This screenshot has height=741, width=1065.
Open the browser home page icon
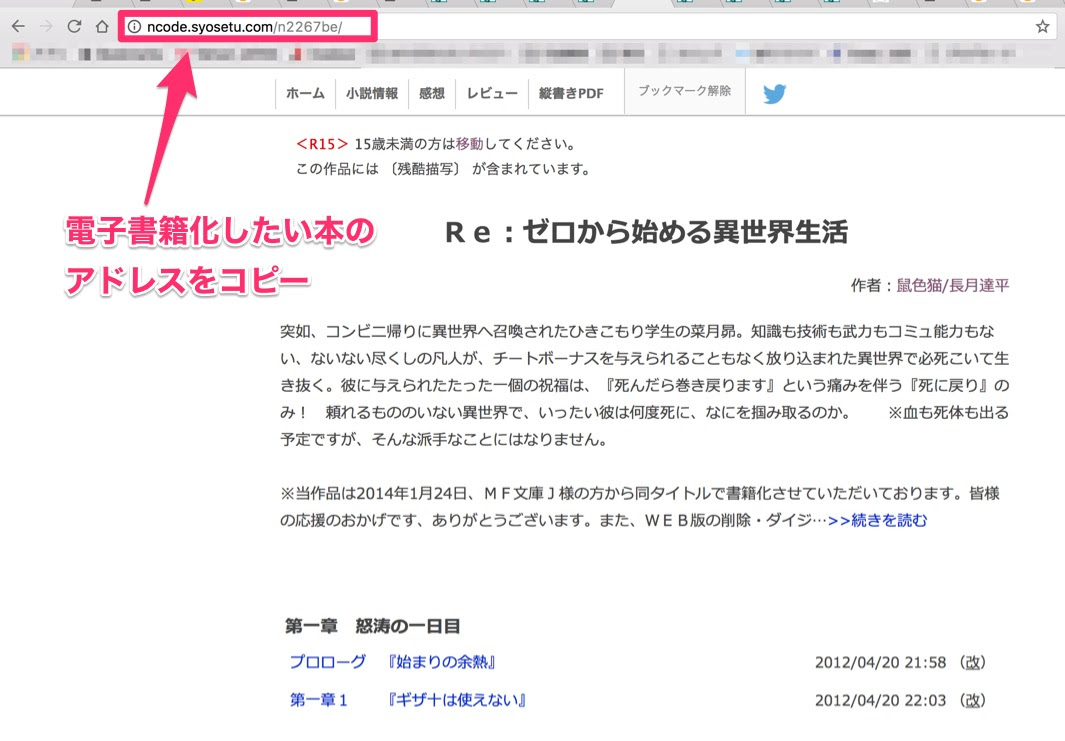click(102, 26)
